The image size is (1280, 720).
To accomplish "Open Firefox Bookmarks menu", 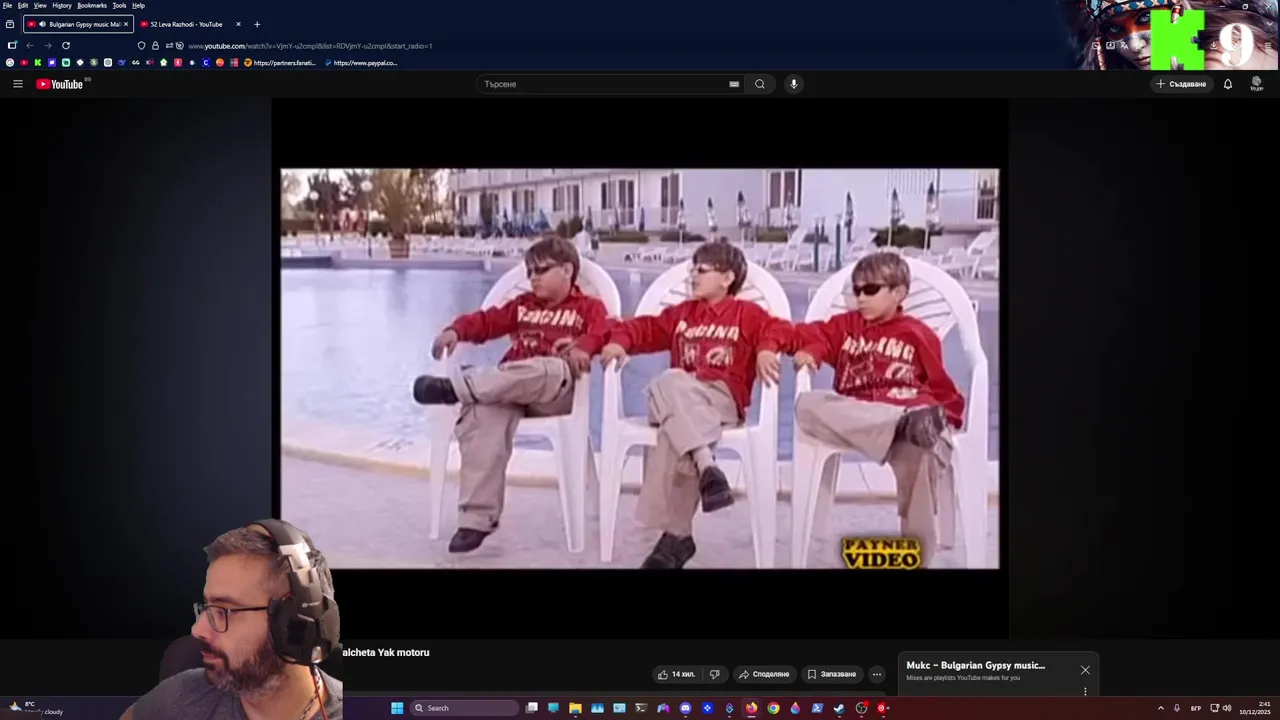I will coord(92,5).
